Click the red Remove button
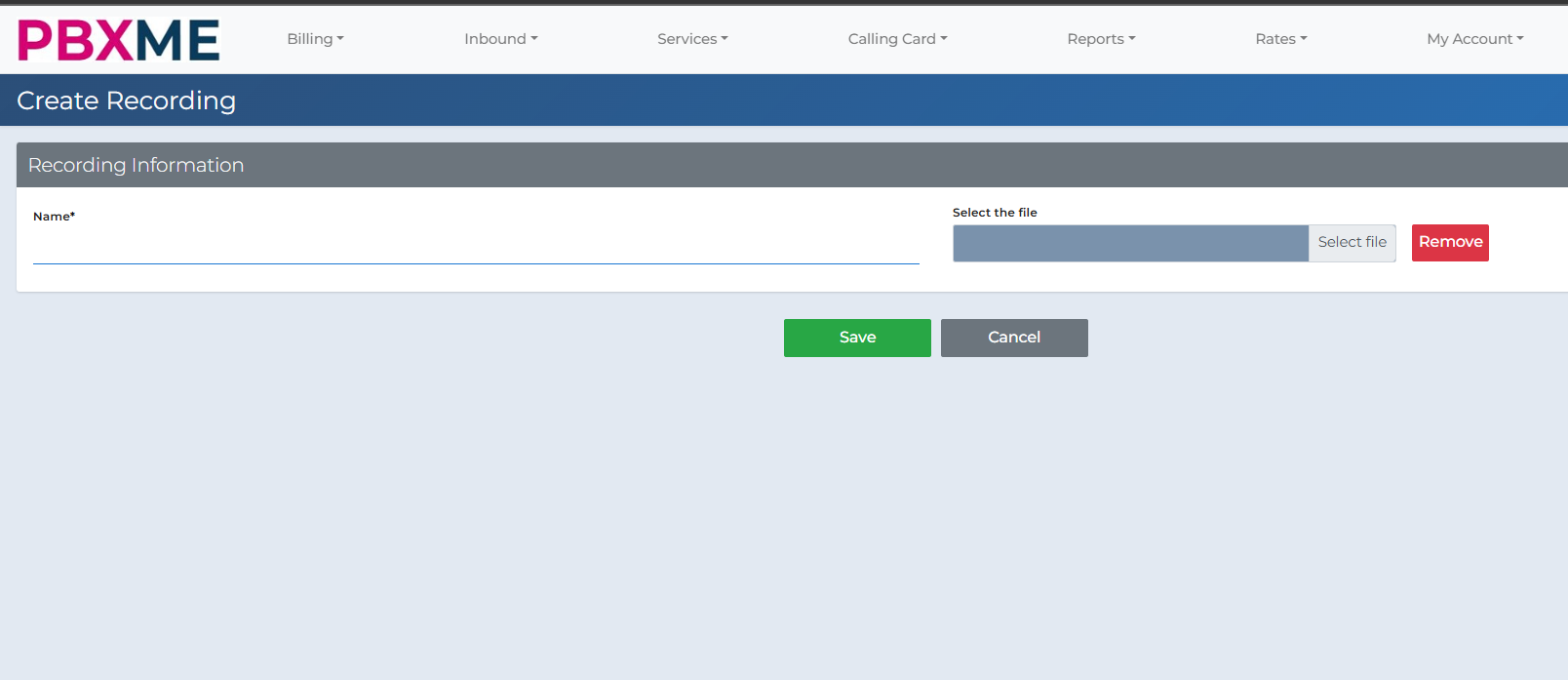The image size is (1568, 680). coord(1450,243)
